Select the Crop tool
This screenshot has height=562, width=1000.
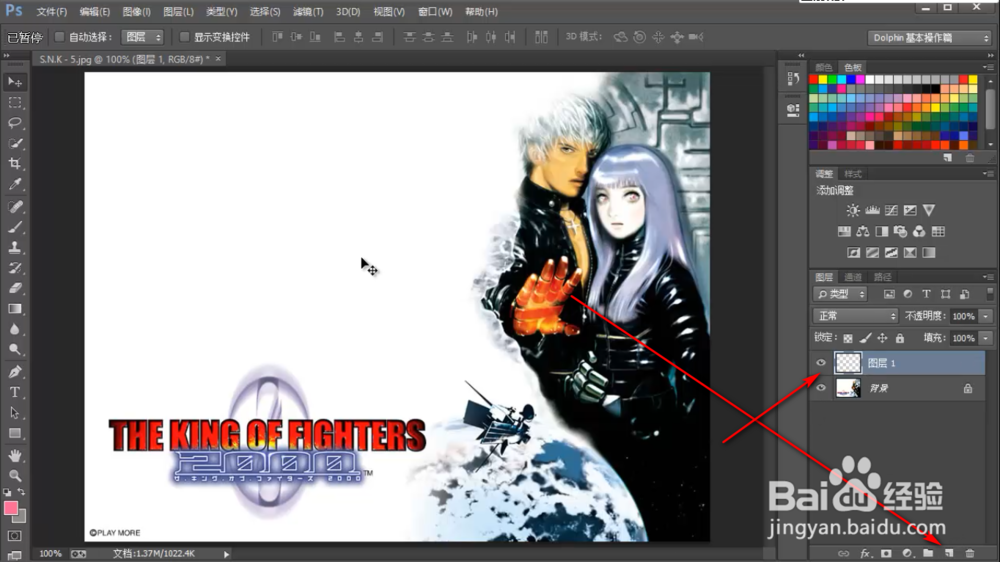click(x=15, y=164)
